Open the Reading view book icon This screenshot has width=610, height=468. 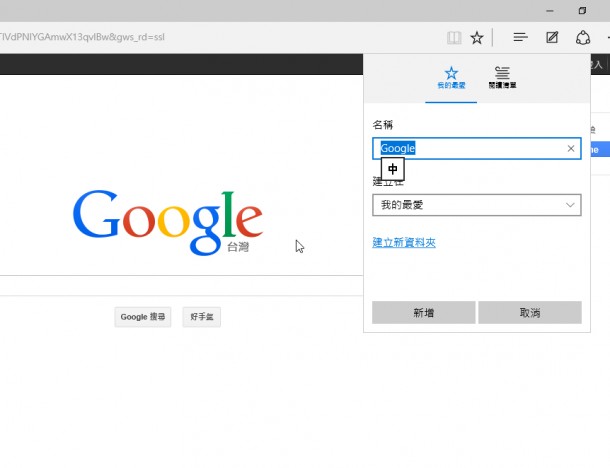click(x=454, y=38)
